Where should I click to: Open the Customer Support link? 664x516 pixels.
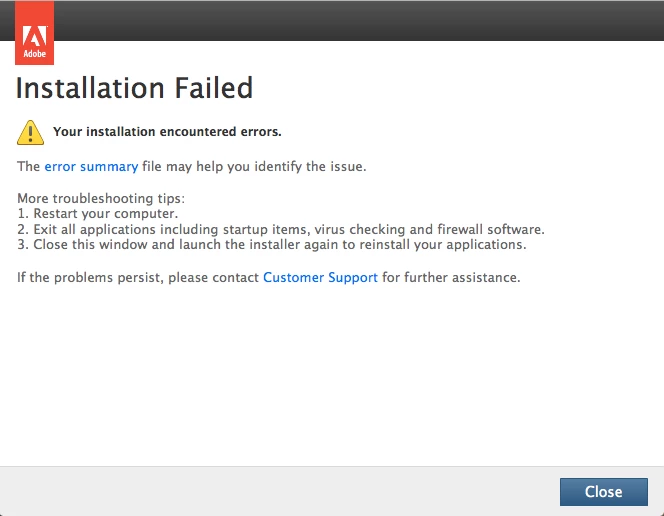320,278
